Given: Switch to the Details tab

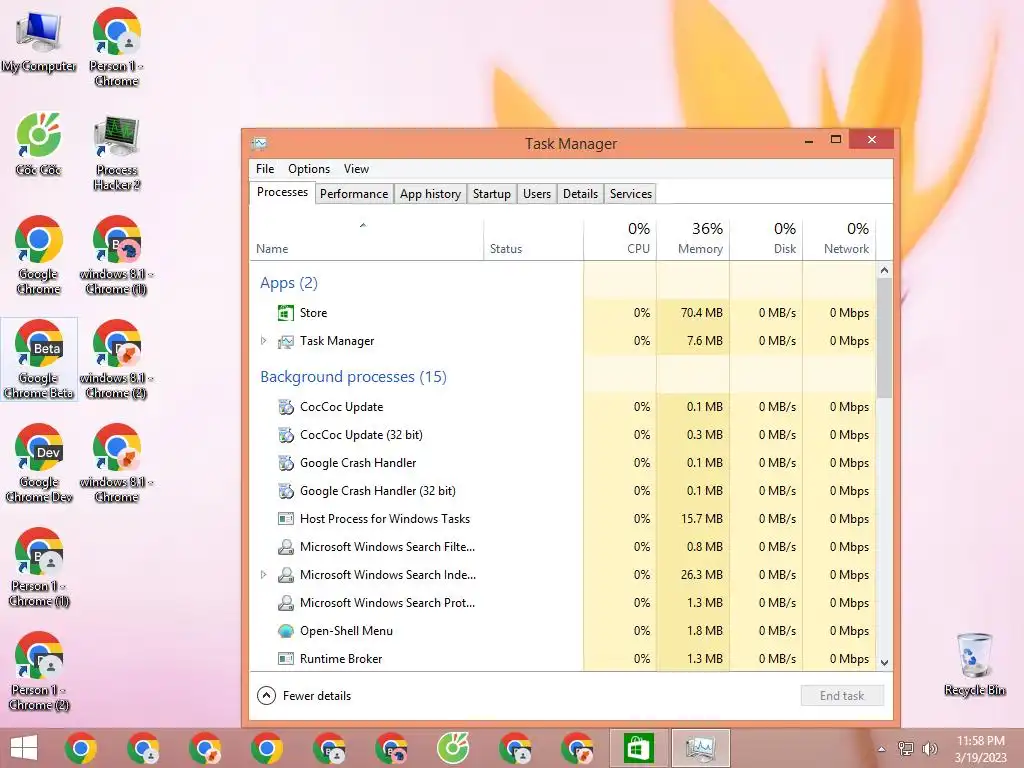Looking at the screenshot, I should tap(581, 194).
